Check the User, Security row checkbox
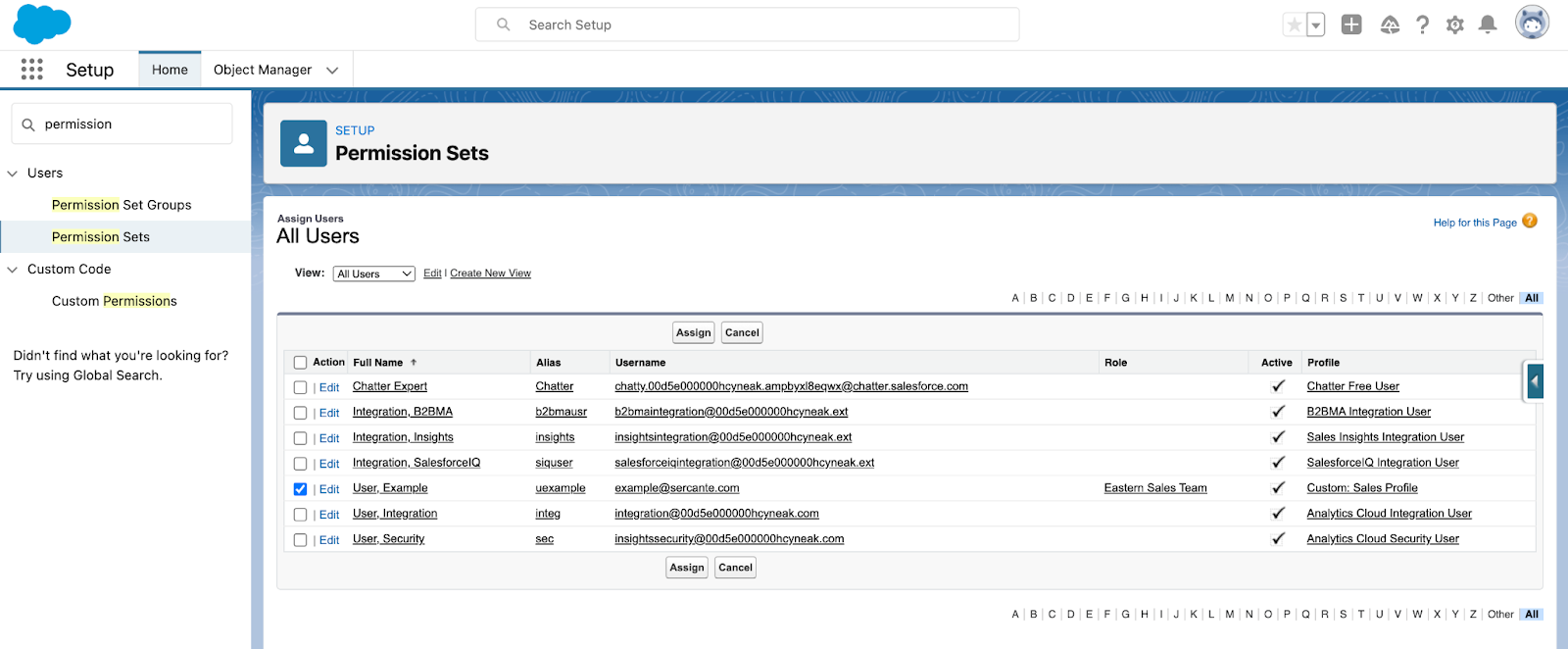This screenshot has height=649, width=1568. click(301, 540)
